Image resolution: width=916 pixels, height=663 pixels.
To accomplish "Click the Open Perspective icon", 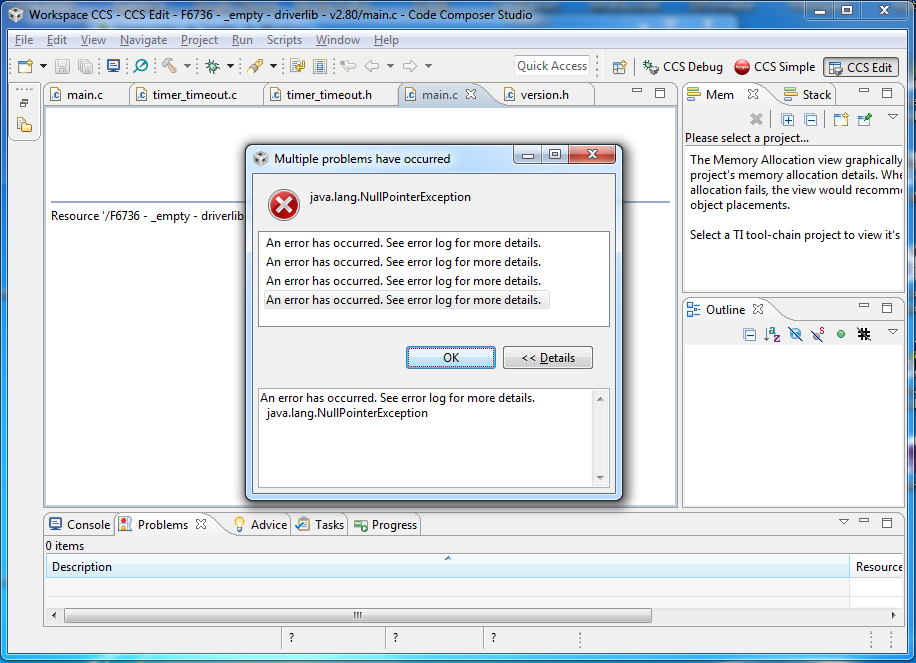I will [x=620, y=67].
